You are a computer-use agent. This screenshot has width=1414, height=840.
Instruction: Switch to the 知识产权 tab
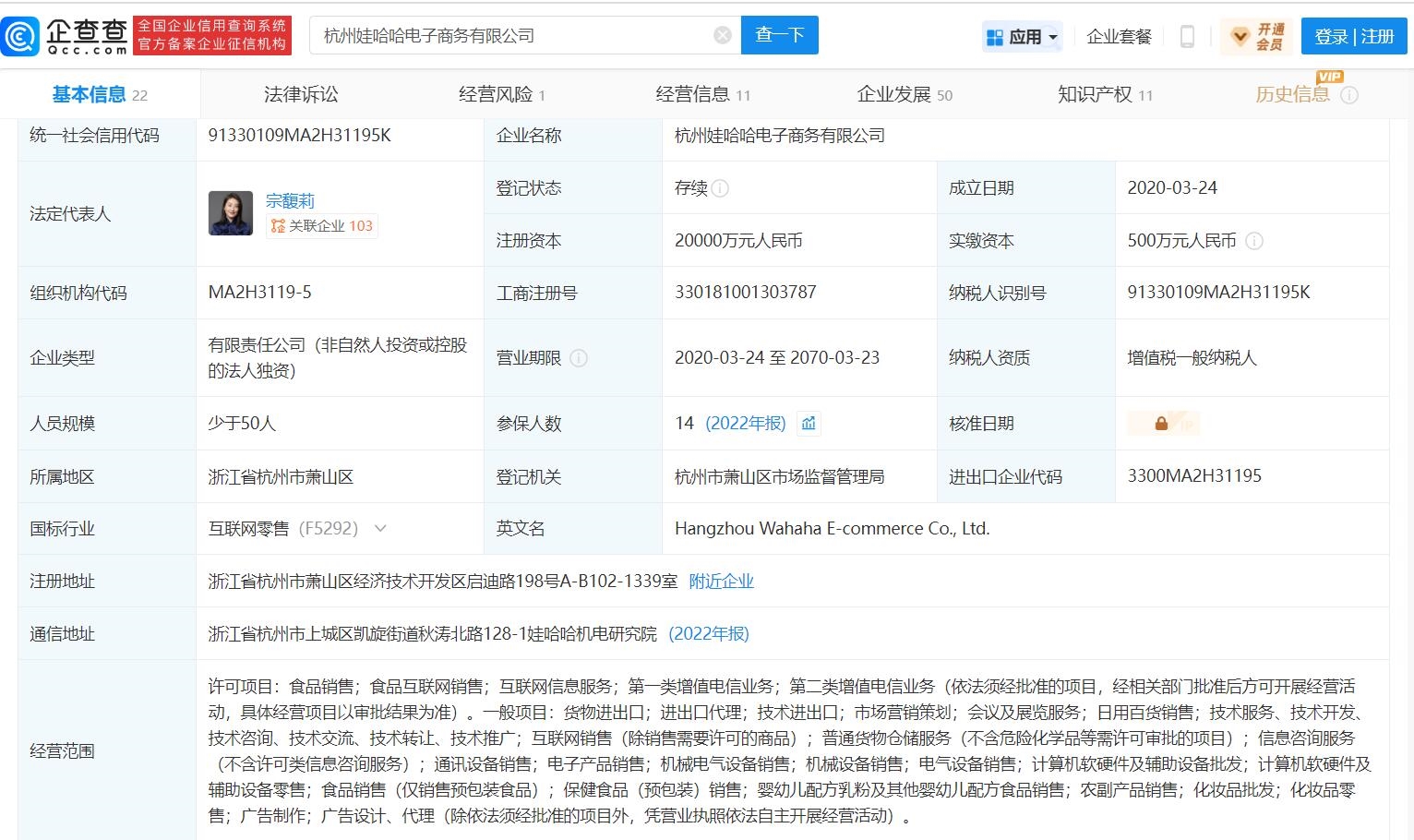1105,94
